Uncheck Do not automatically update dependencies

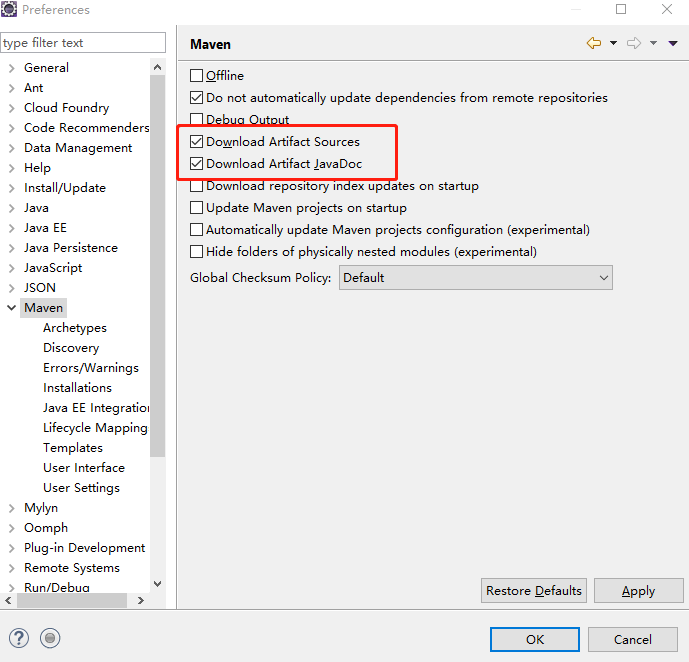[x=196, y=98]
